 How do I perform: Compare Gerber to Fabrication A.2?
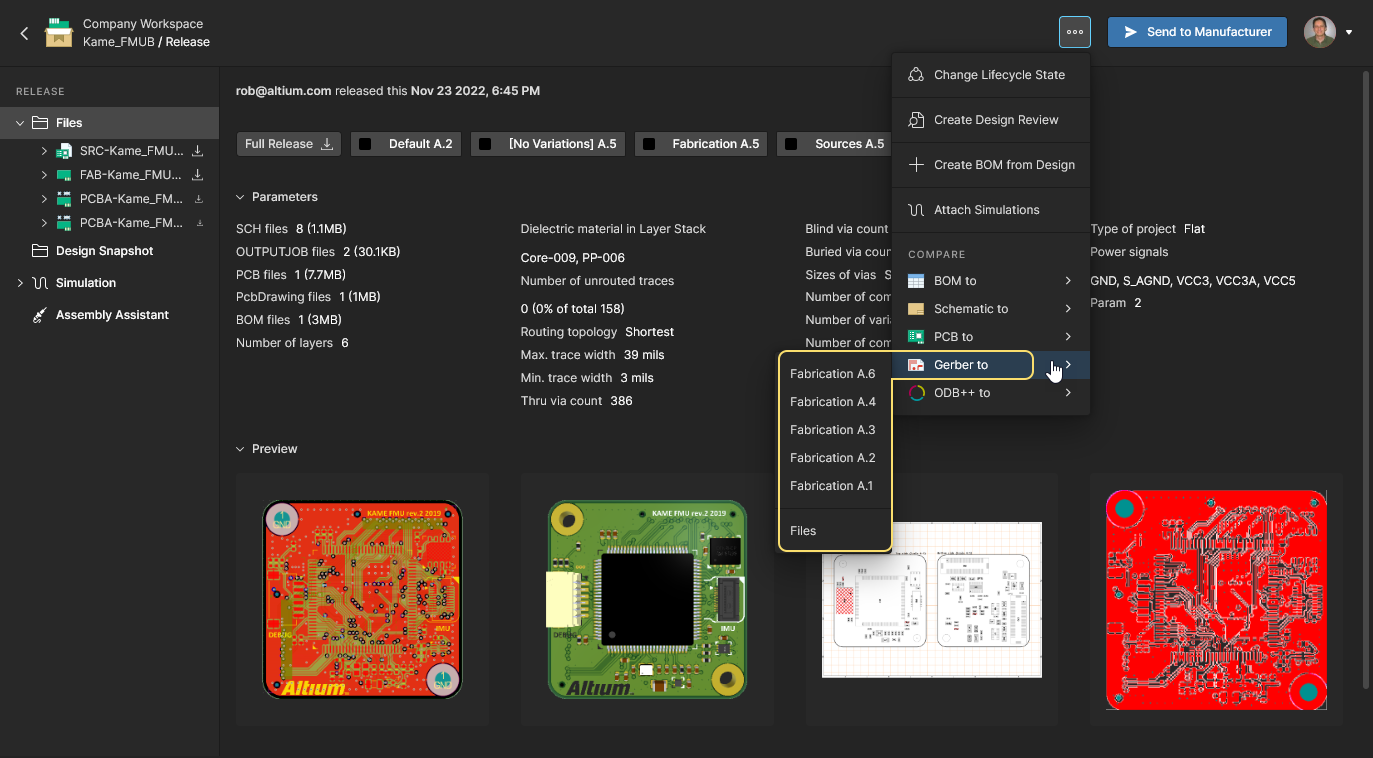[835, 458]
